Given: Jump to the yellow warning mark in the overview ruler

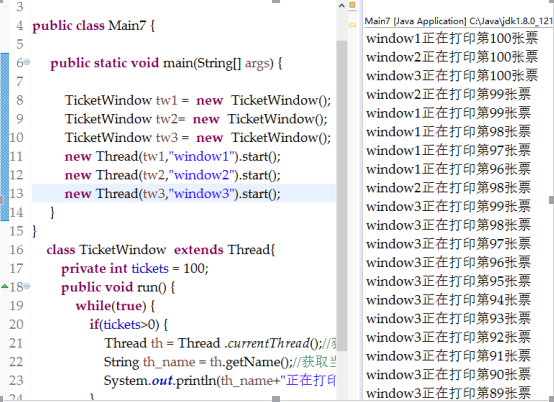Looking at the screenshot, I should click(x=352, y=25).
